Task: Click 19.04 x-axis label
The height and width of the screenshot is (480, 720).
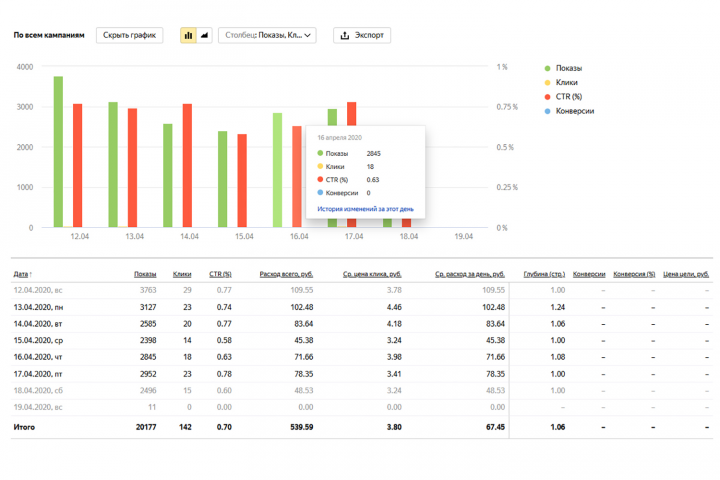Action: pos(463,236)
